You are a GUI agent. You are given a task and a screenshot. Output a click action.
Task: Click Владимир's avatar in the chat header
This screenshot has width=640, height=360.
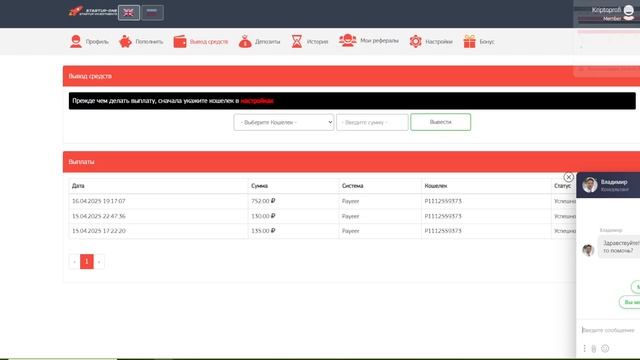[x=589, y=185]
